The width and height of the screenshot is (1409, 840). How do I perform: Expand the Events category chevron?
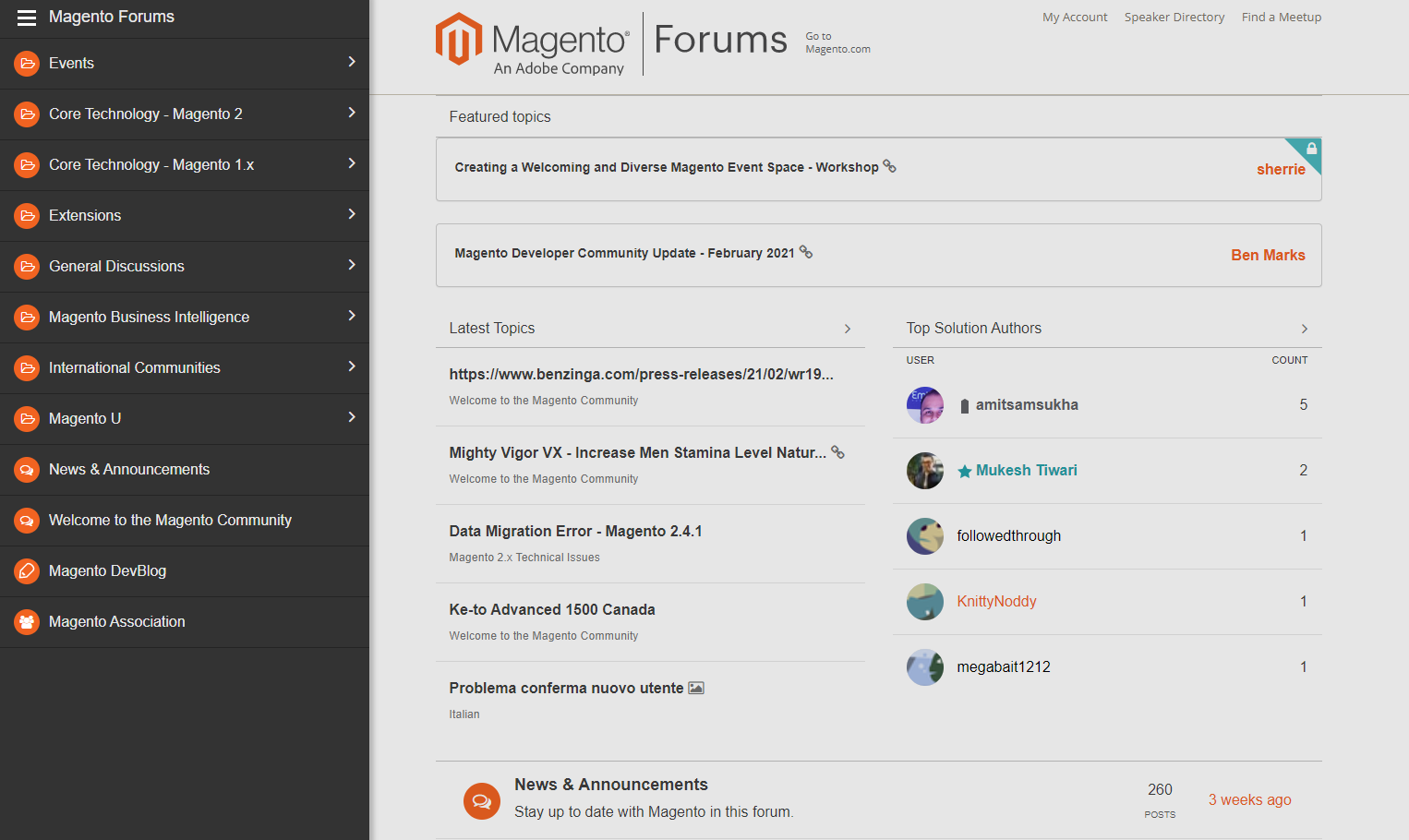pyautogui.click(x=352, y=62)
